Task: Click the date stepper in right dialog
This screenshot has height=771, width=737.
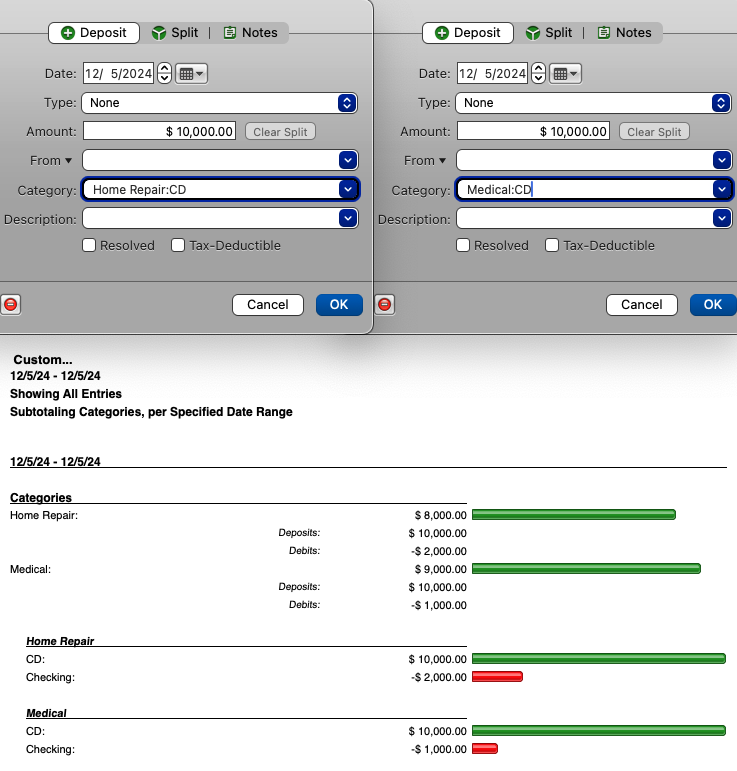Action: 538,73
